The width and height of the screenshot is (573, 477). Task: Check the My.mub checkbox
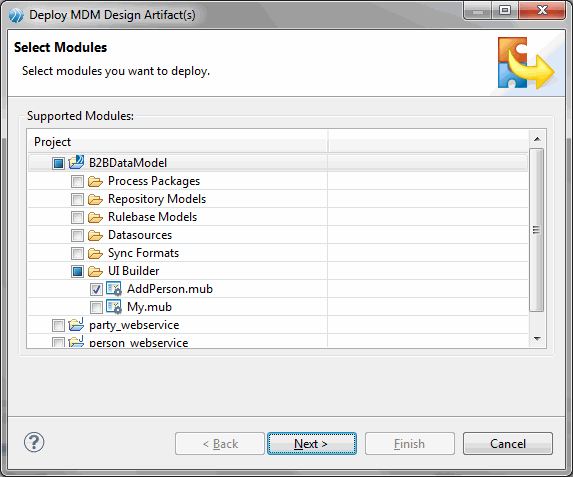(x=96, y=307)
